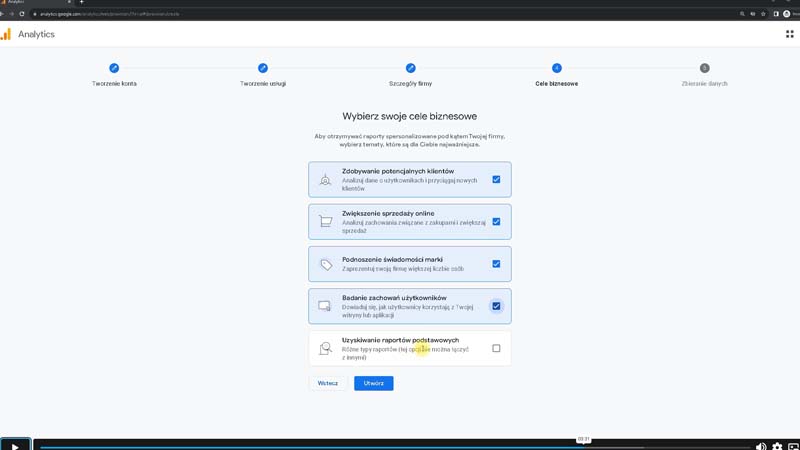The width and height of the screenshot is (800, 450).
Task: Uncheck 'Zwiększenie sprzedaży online' checkbox
Action: (496, 222)
